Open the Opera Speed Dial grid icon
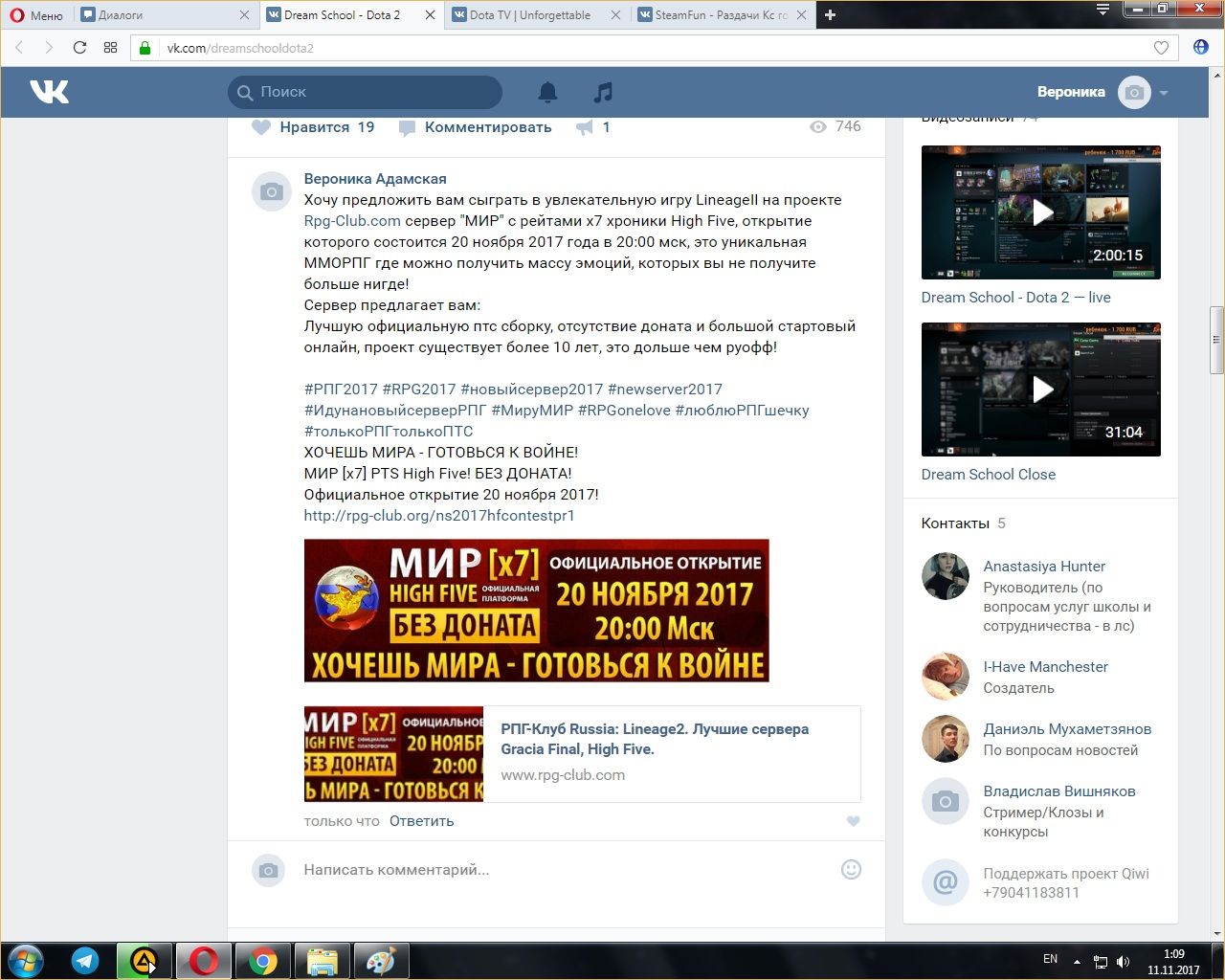1225x980 pixels. (x=110, y=47)
